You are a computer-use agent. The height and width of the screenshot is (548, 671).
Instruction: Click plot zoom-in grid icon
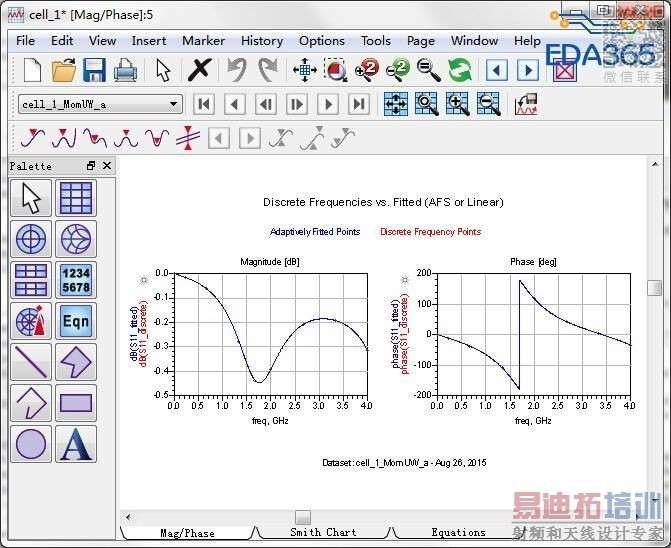457,104
